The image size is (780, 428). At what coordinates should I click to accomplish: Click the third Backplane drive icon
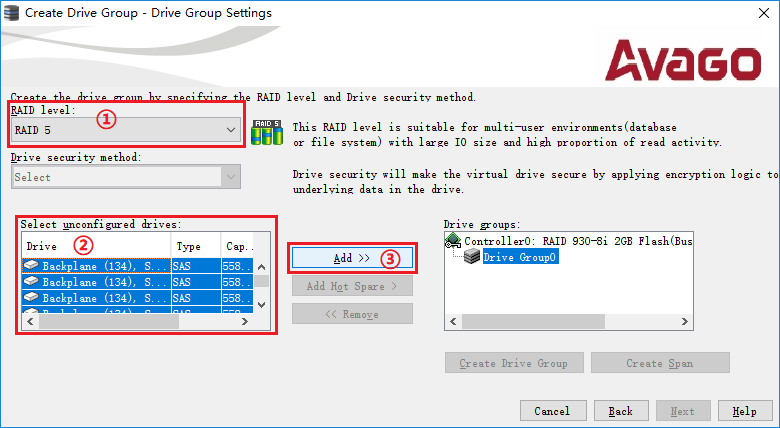(x=32, y=298)
